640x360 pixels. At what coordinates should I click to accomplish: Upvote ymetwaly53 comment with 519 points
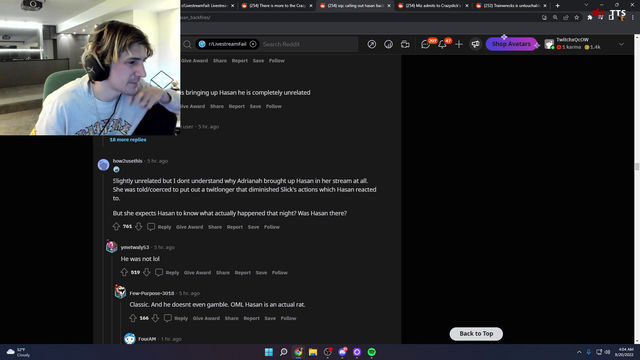(x=124, y=272)
